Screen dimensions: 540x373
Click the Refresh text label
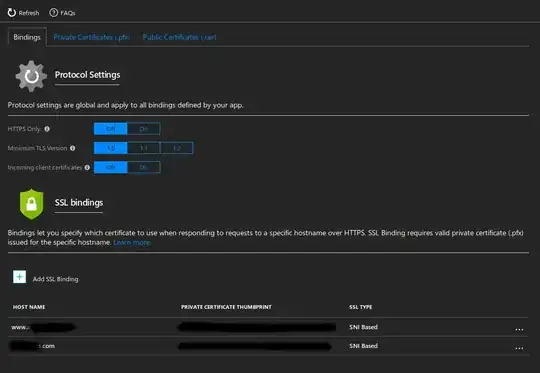[29, 13]
